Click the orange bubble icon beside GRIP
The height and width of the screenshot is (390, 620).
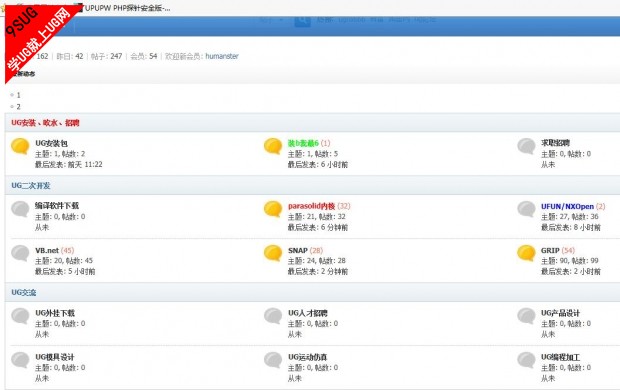click(526, 253)
